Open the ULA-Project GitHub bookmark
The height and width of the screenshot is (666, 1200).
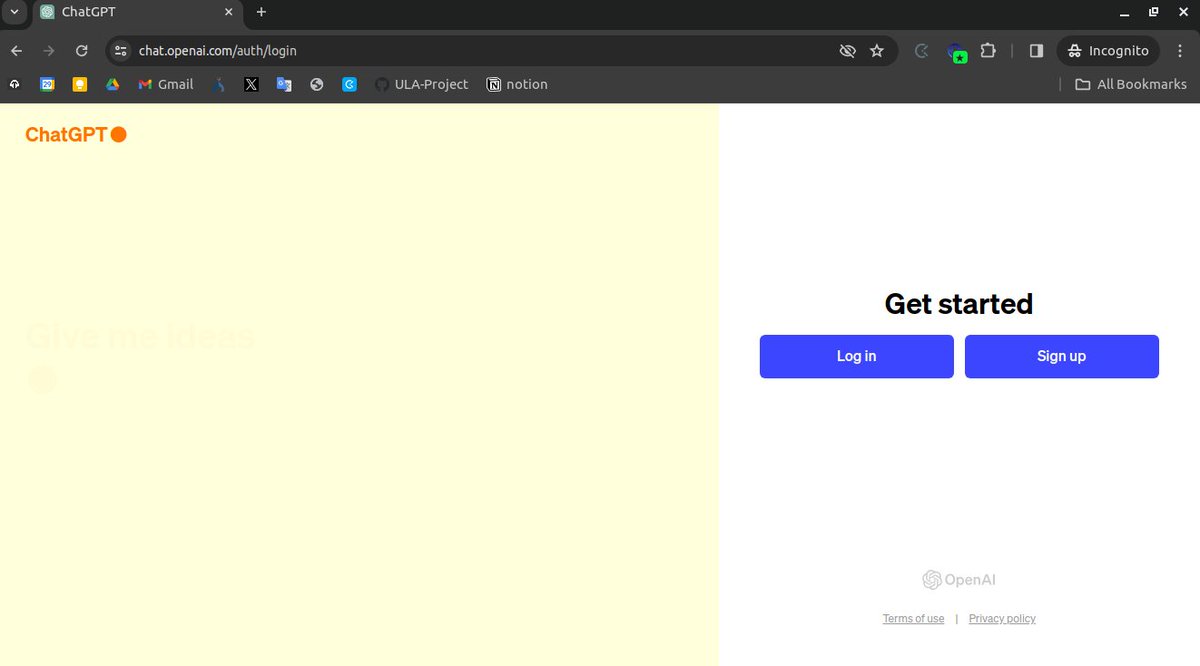[421, 84]
